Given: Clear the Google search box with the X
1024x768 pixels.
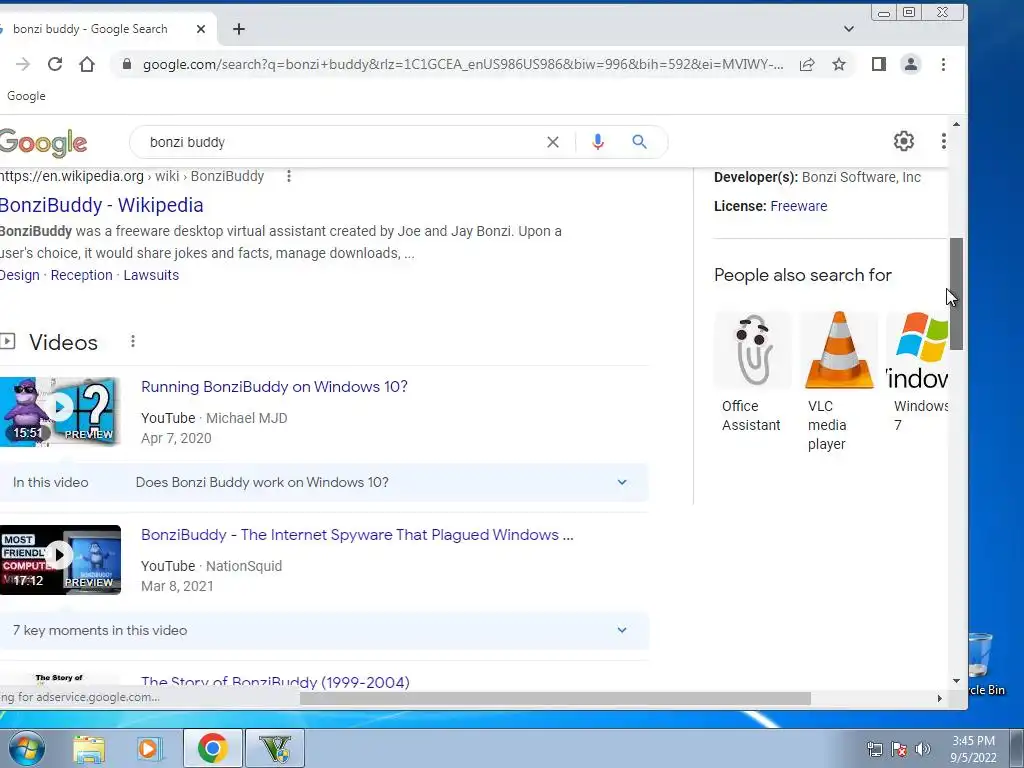Looking at the screenshot, I should 552,142.
